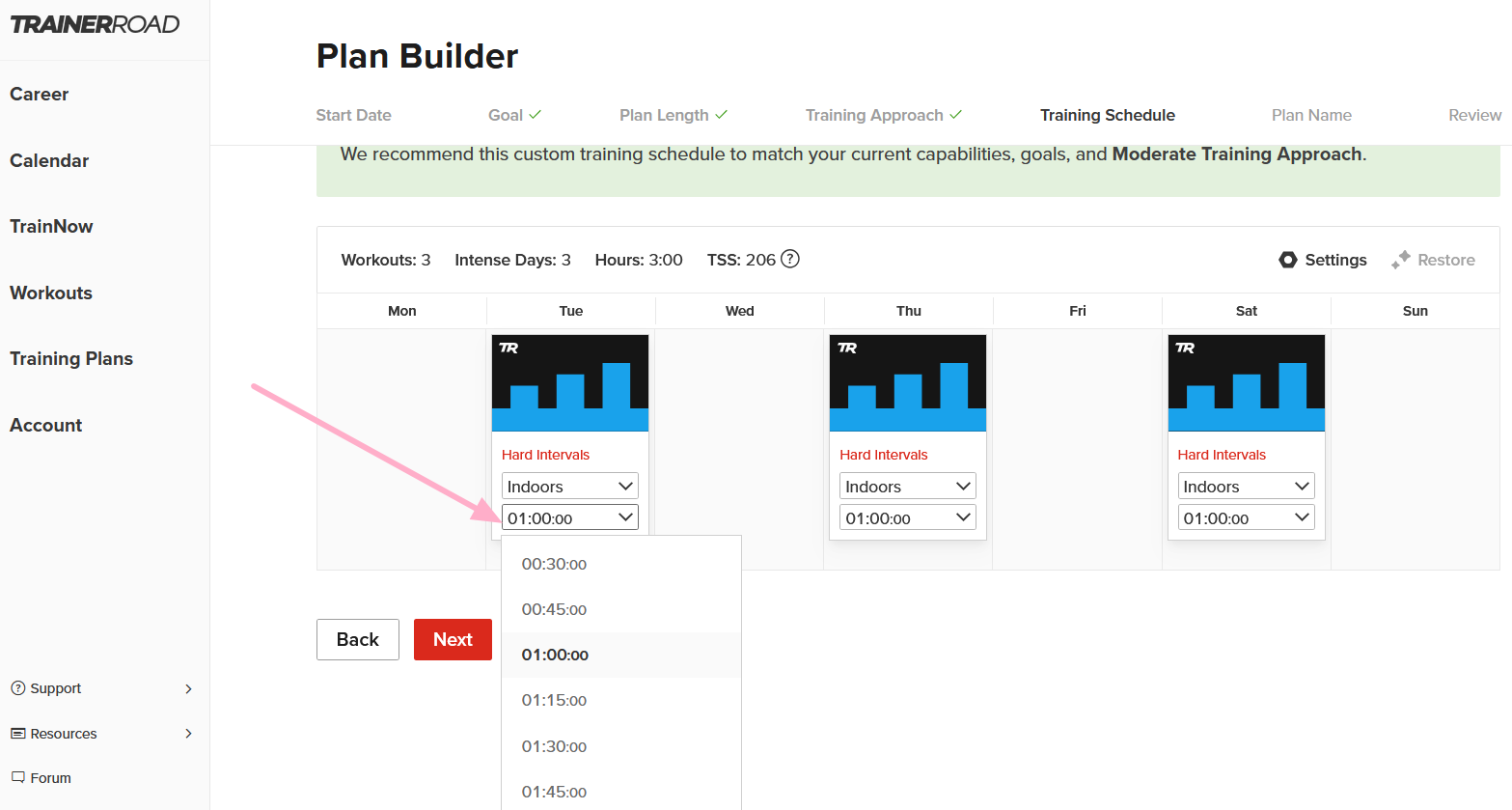
Task: Click the Mon column header
Action: [402, 311]
